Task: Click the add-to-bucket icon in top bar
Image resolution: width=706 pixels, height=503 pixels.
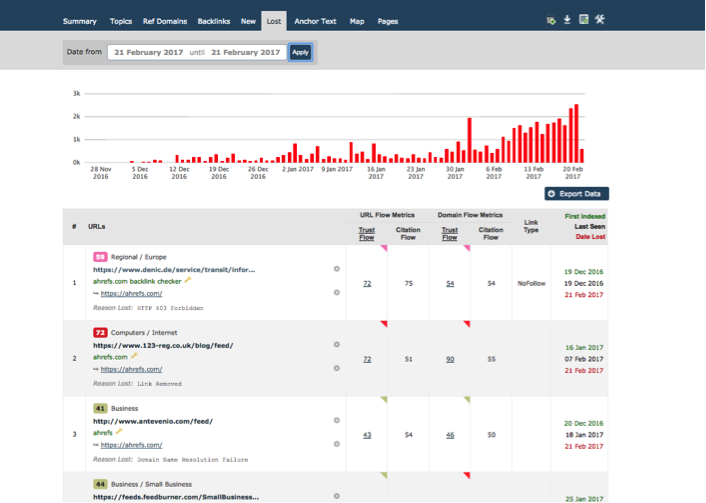Action: tap(551, 19)
